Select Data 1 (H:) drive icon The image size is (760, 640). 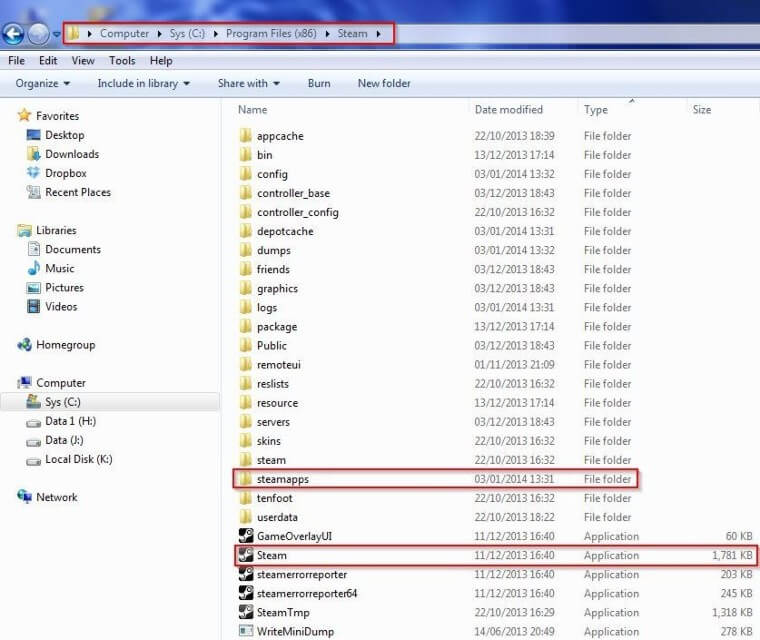coord(33,422)
